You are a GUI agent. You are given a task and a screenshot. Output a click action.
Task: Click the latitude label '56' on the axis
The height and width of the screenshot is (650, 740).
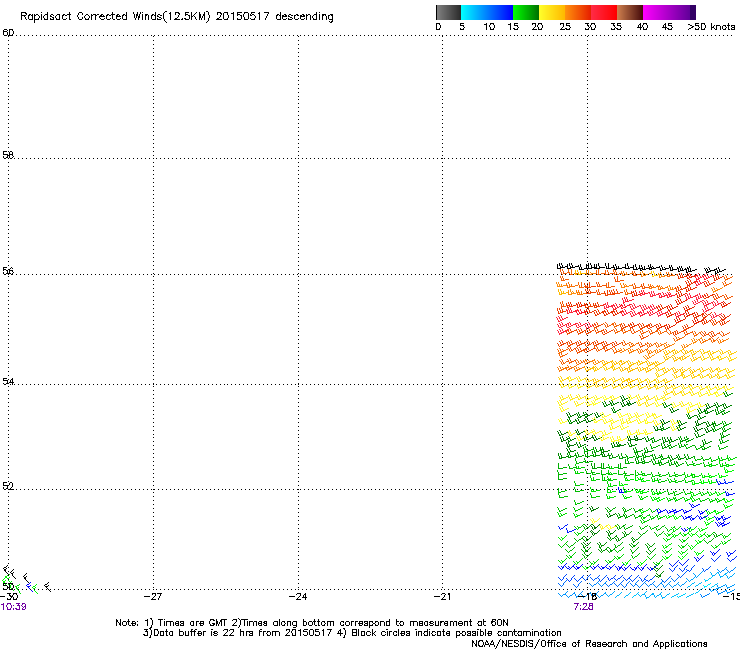click(x=8, y=271)
